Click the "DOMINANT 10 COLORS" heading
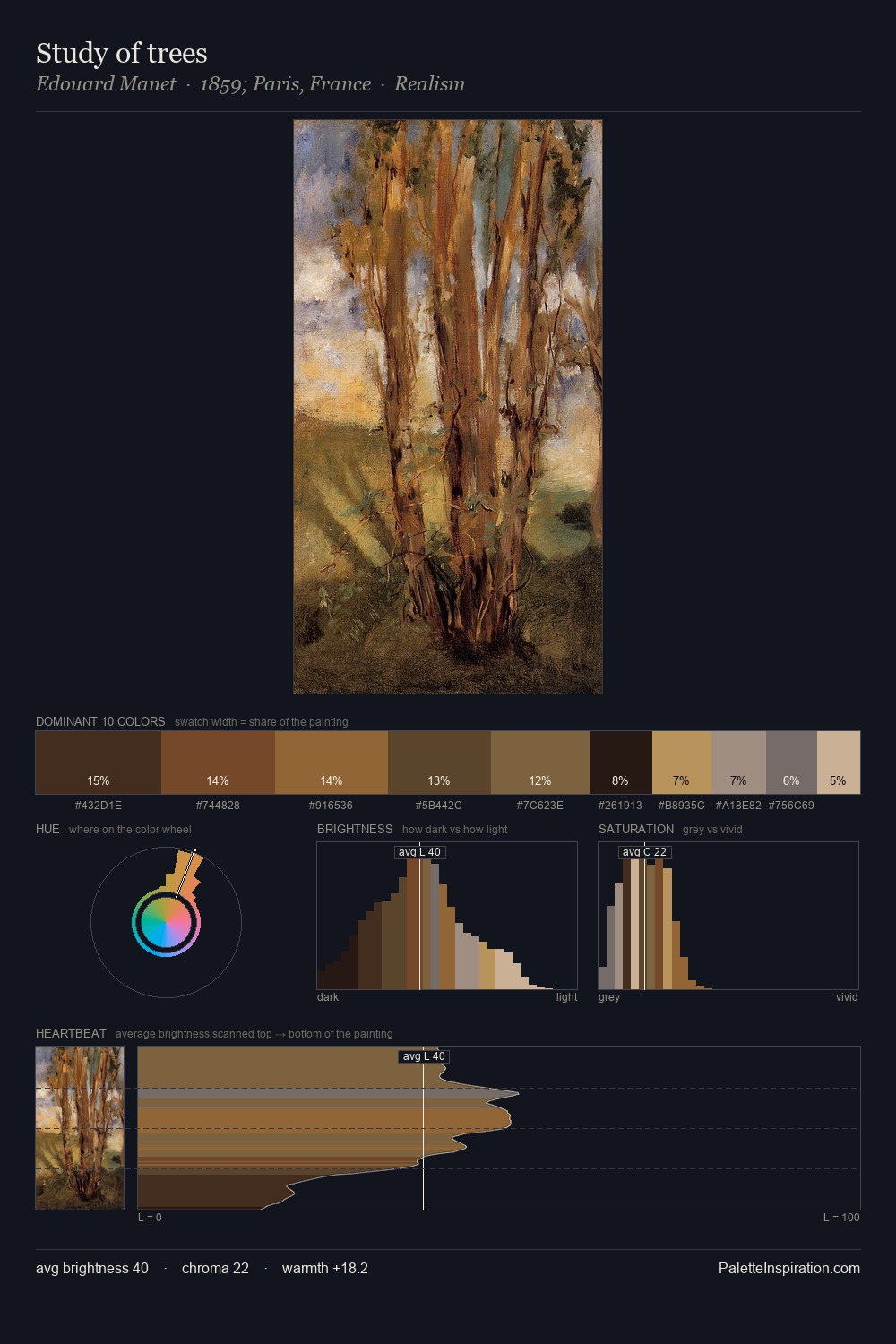 [x=100, y=721]
